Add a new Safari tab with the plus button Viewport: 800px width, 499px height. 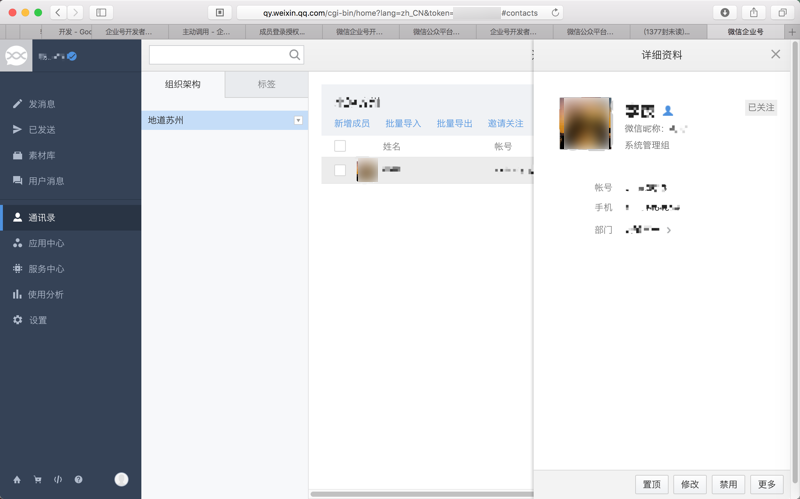click(792, 32)
